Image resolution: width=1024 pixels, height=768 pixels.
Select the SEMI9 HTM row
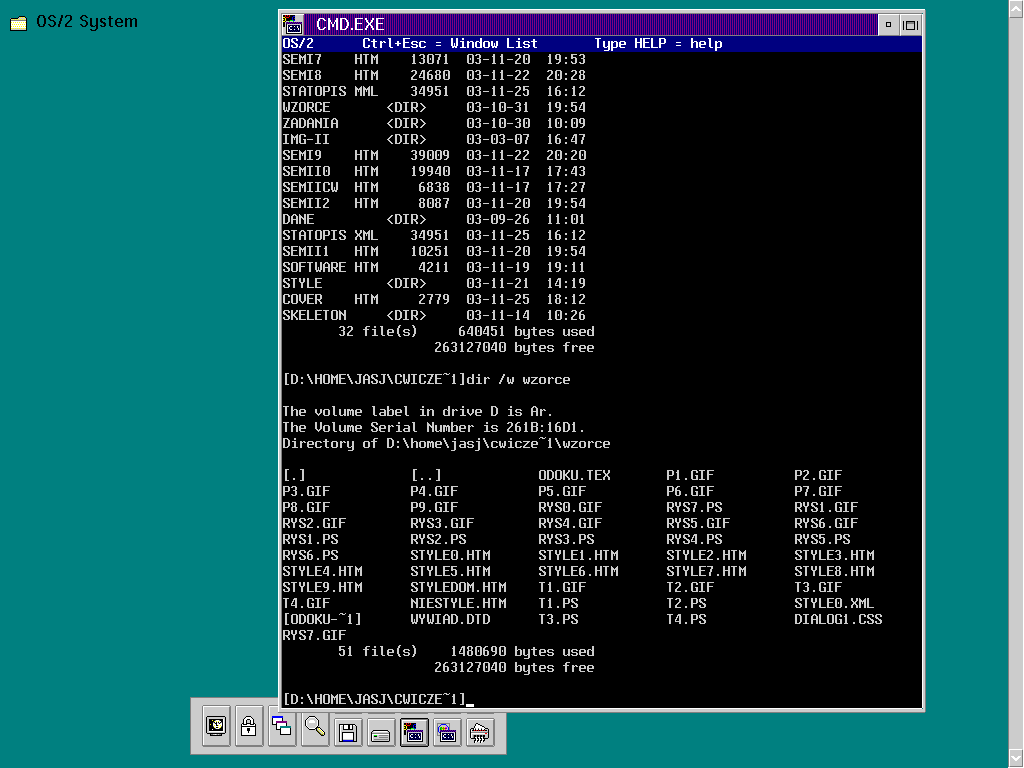(x=434, y=155)
